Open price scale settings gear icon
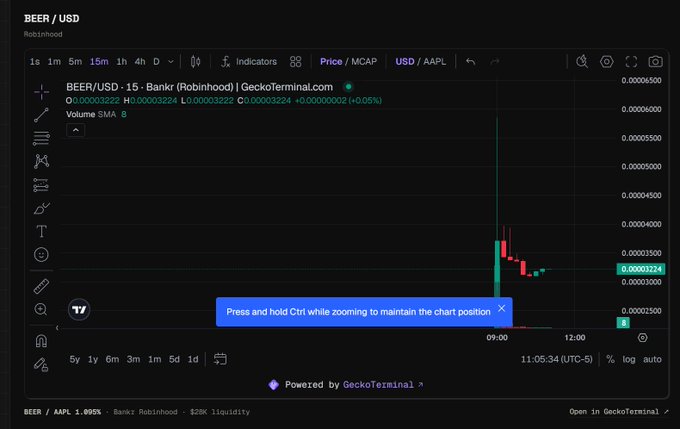Viewport: 680px width, 429px height. 643,337
